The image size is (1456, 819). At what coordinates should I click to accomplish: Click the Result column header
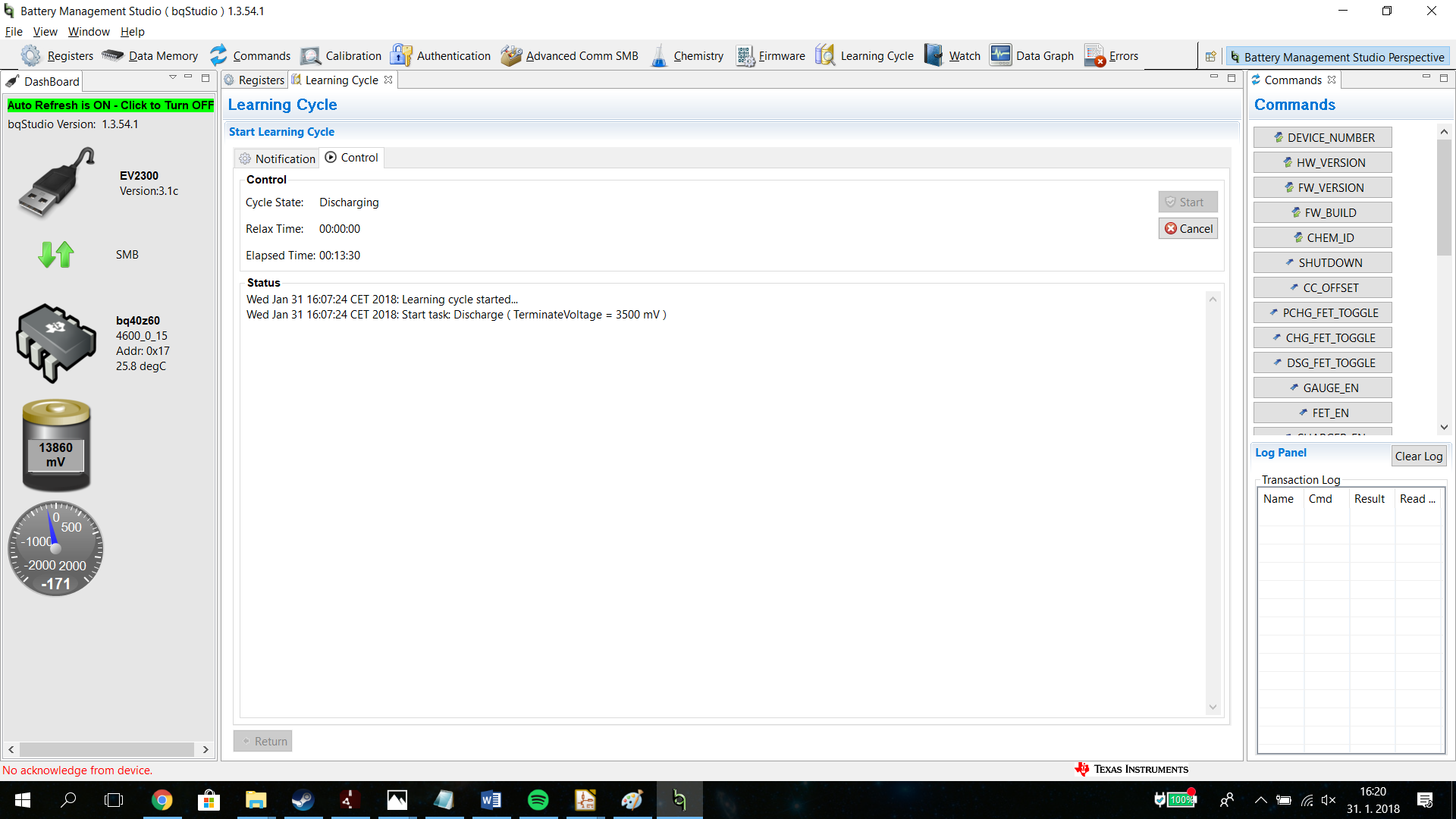pos(1370,498)
